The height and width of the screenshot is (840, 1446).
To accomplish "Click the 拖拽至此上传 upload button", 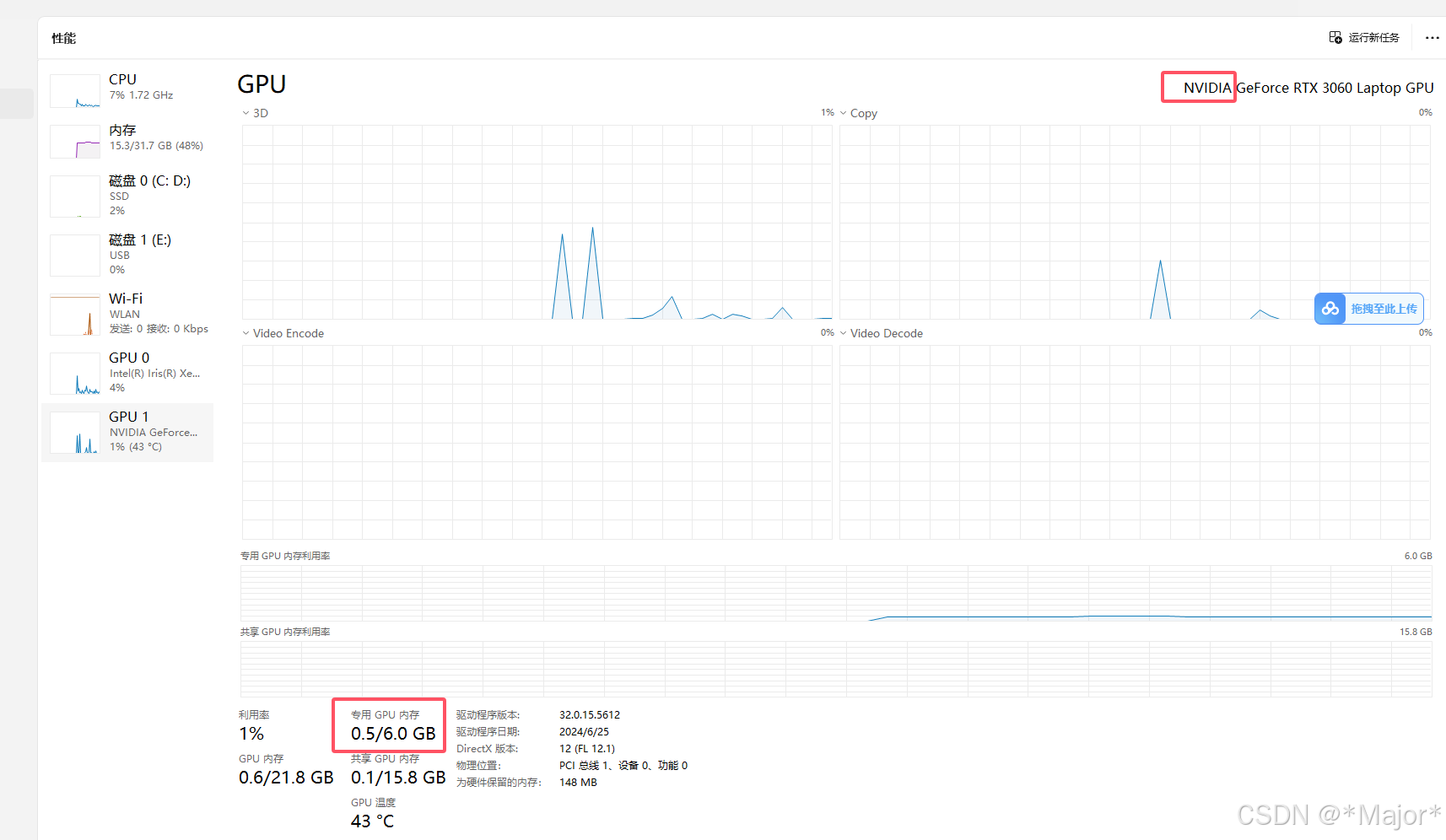I will 1369,309.
